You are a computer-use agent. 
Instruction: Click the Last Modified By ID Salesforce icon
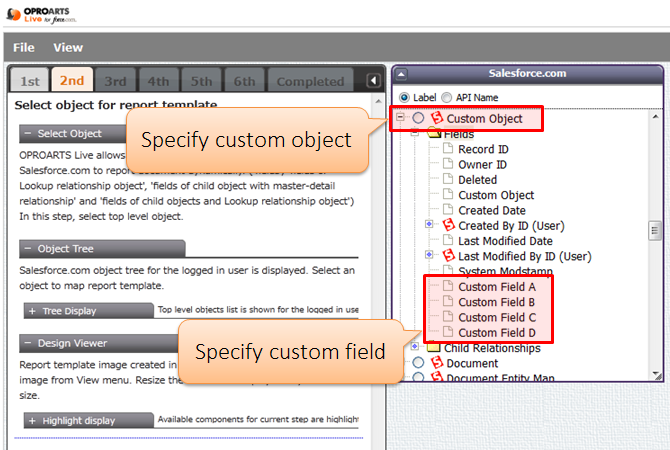point(448,256)
